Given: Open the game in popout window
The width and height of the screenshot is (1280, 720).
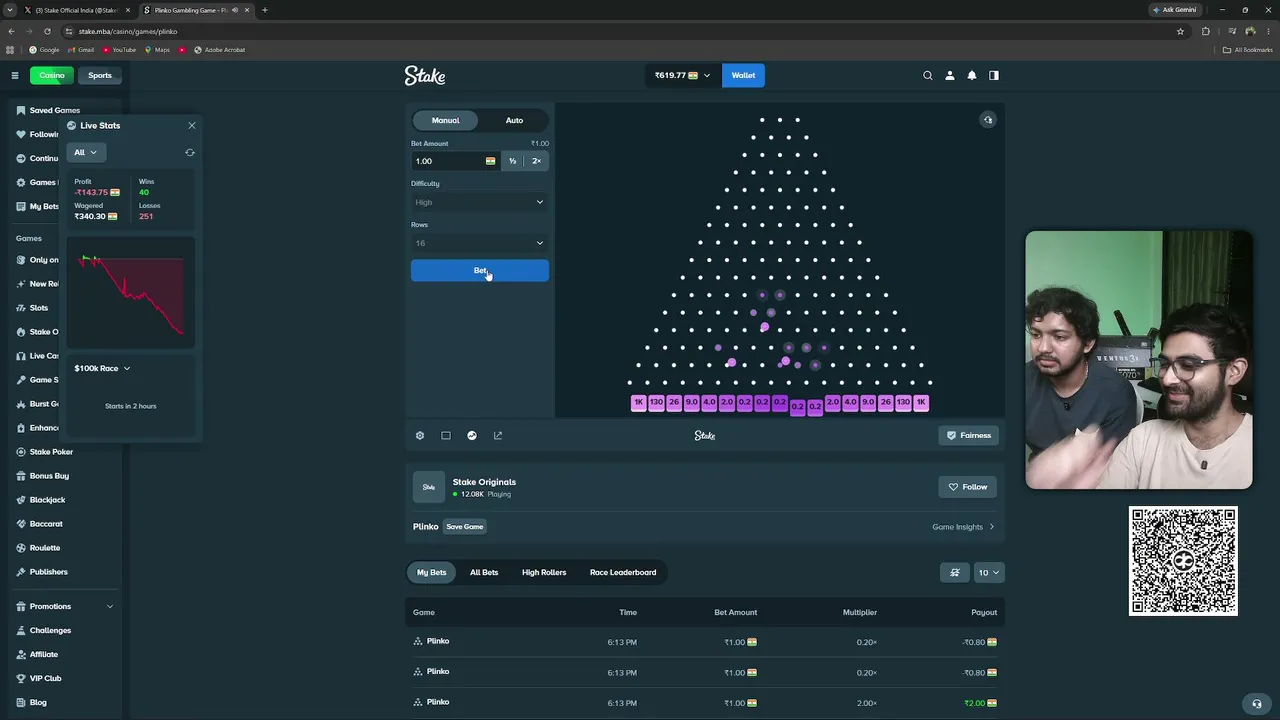Looking at the screenshot, I should pyautogui.click(x=498, y=435).
